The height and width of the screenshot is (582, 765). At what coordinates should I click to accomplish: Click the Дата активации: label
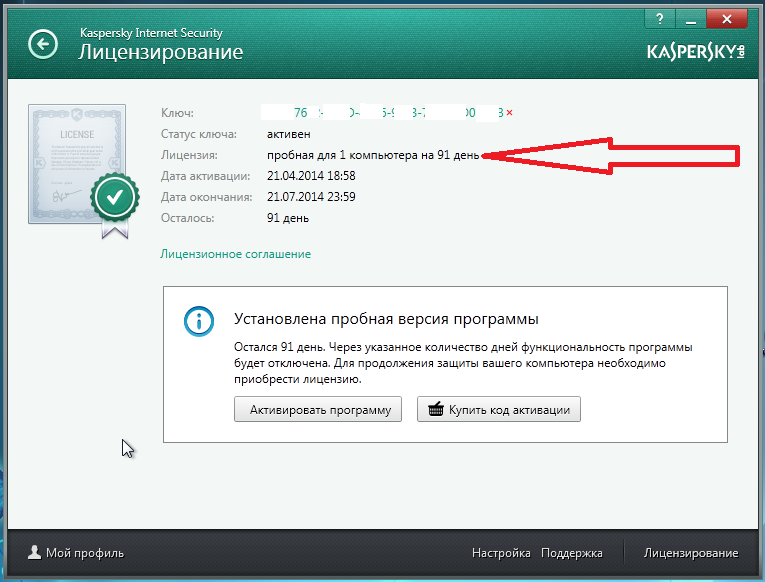[205, 176]
